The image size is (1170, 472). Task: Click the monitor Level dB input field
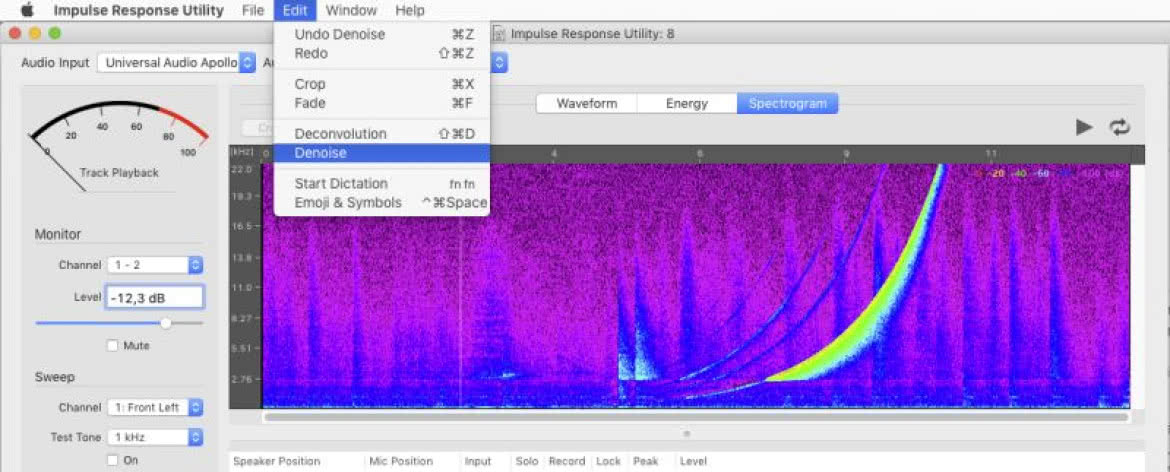(x=154, y=297)
